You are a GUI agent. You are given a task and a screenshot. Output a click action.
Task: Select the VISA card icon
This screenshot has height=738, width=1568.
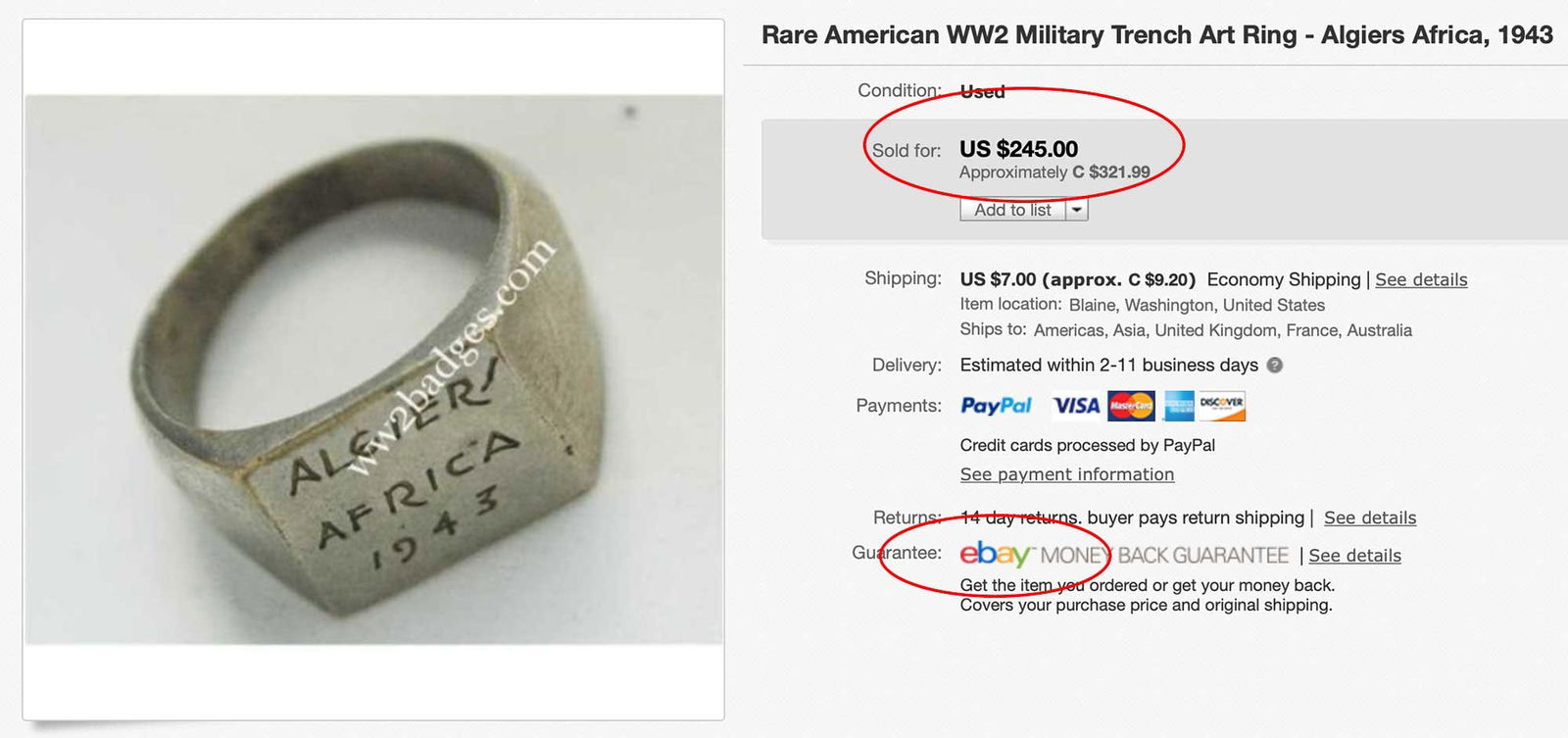pos(1075,405)
